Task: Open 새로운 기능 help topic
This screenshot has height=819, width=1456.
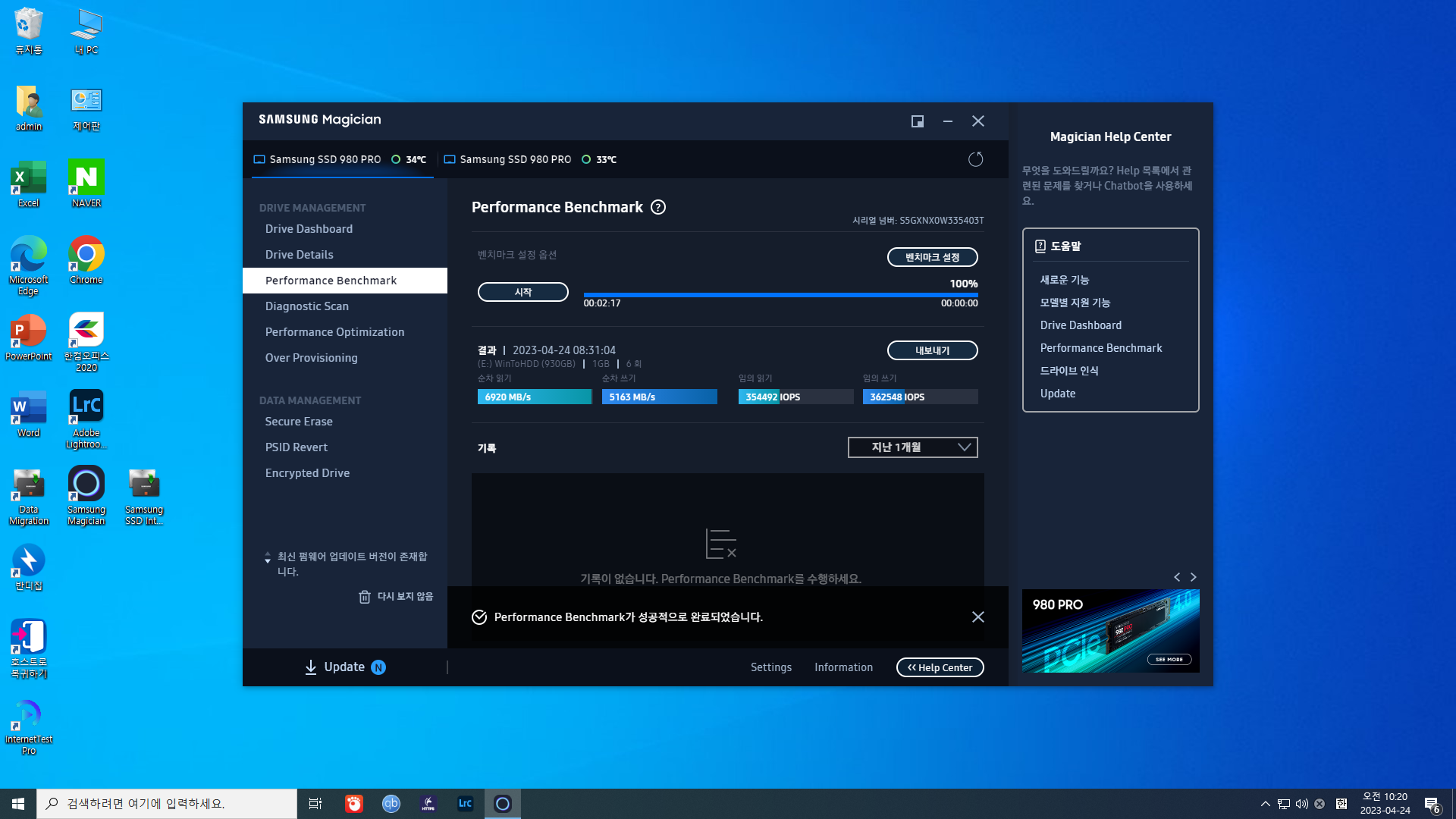Action: tap(1065, 280)
